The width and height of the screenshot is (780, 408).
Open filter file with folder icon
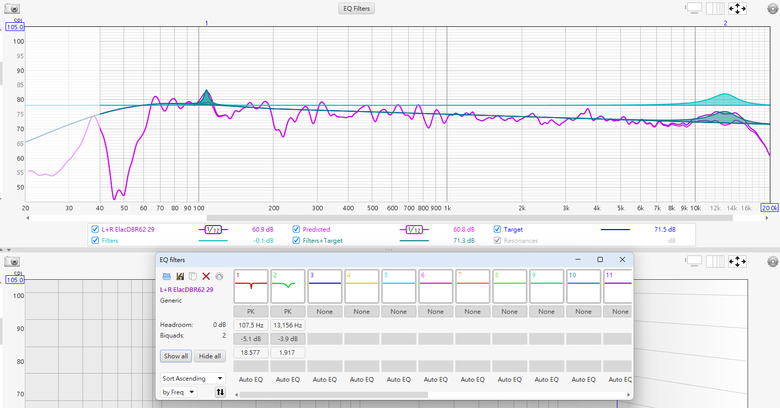click(x=167, y=276)
